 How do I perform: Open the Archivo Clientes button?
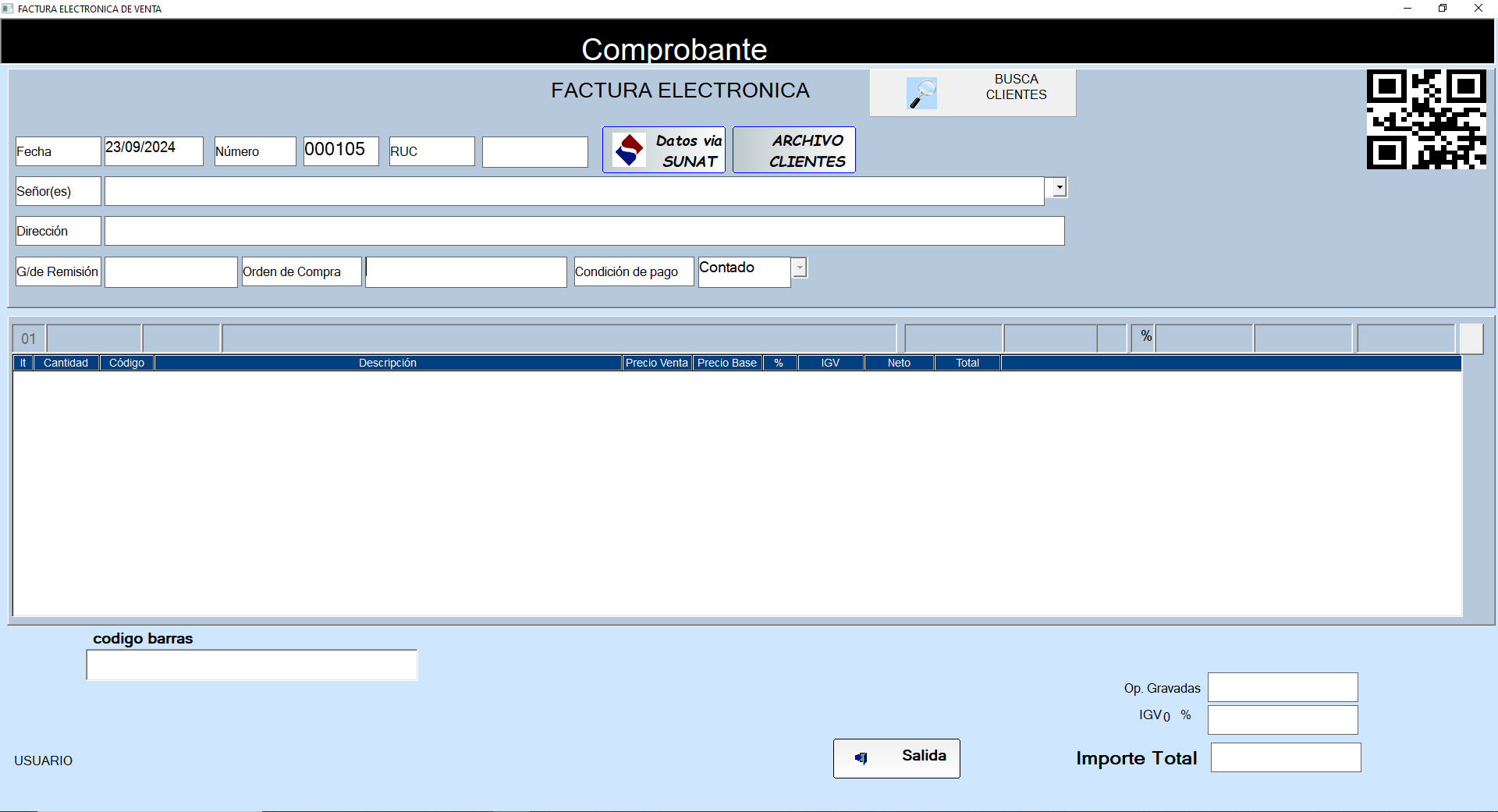click(x=793, y=150)
